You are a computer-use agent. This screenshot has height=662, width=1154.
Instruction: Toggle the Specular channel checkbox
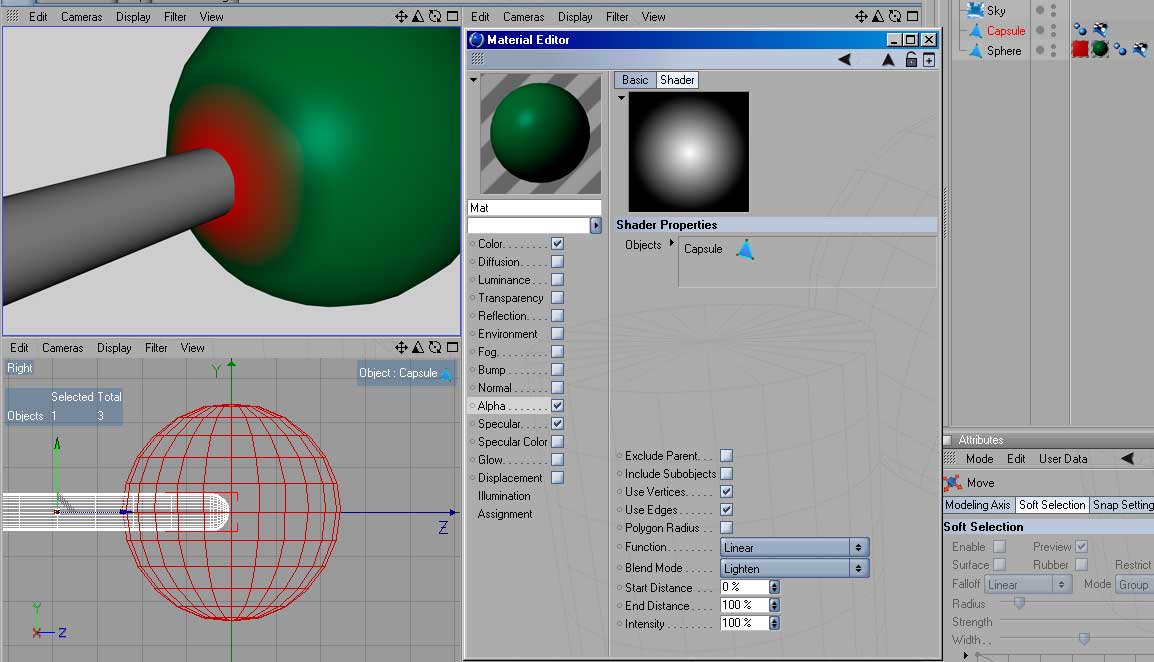tap(557, 423)
